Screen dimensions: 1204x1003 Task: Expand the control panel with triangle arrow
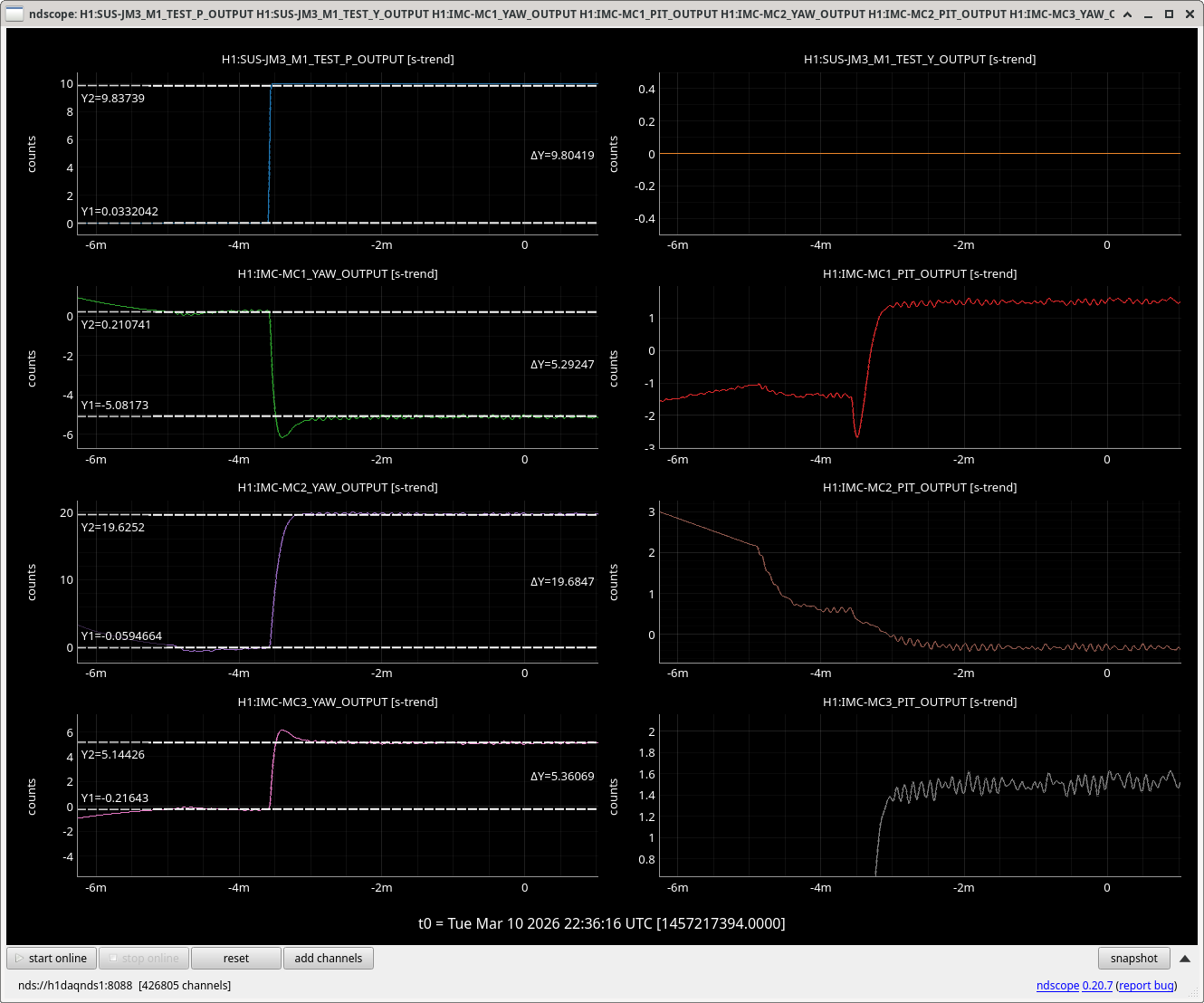(1185, 958)
